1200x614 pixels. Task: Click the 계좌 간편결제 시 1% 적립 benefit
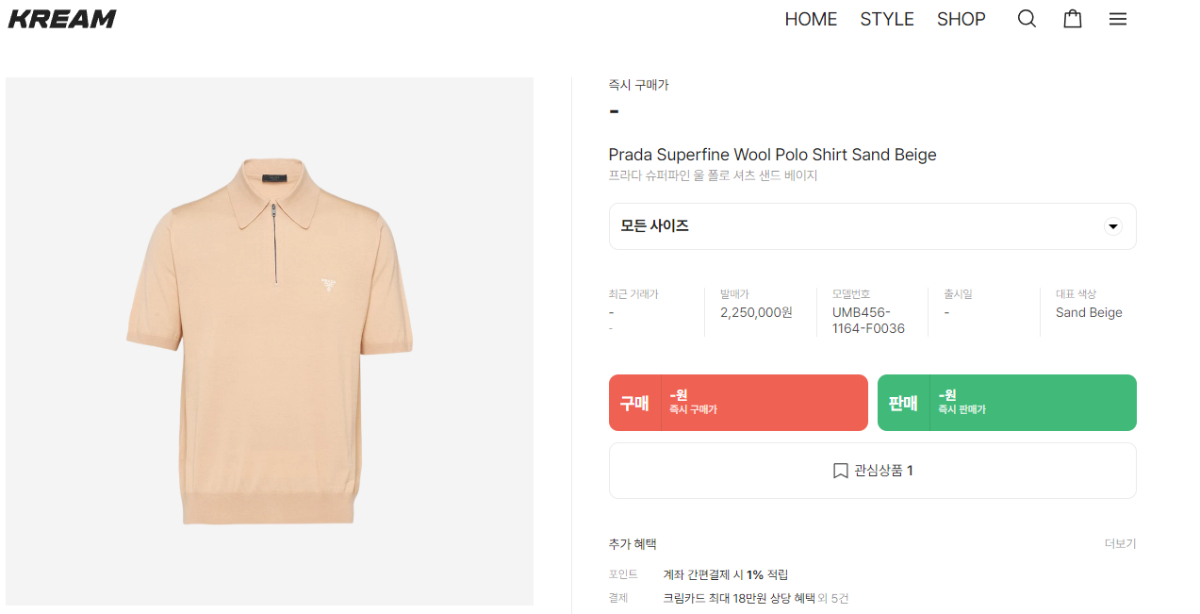pos(725,575)
